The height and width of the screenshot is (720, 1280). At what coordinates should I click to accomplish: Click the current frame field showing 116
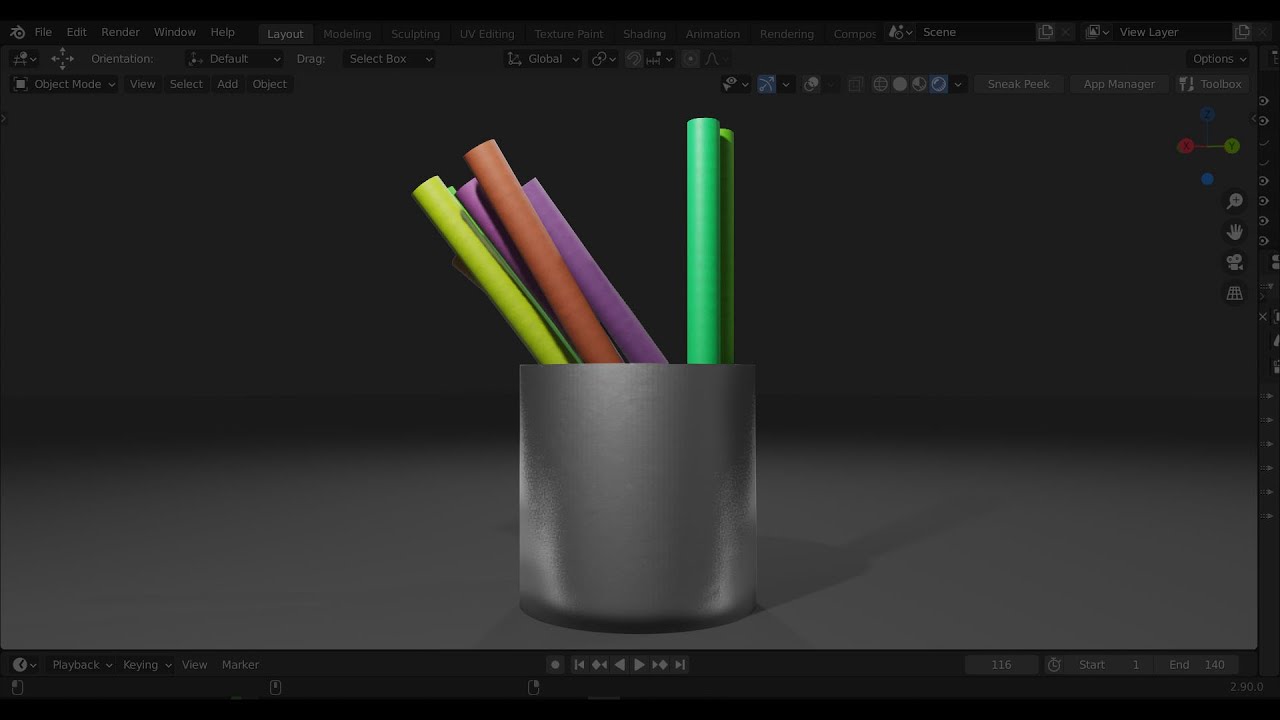pyautogui.click(x=1001, y=664)
